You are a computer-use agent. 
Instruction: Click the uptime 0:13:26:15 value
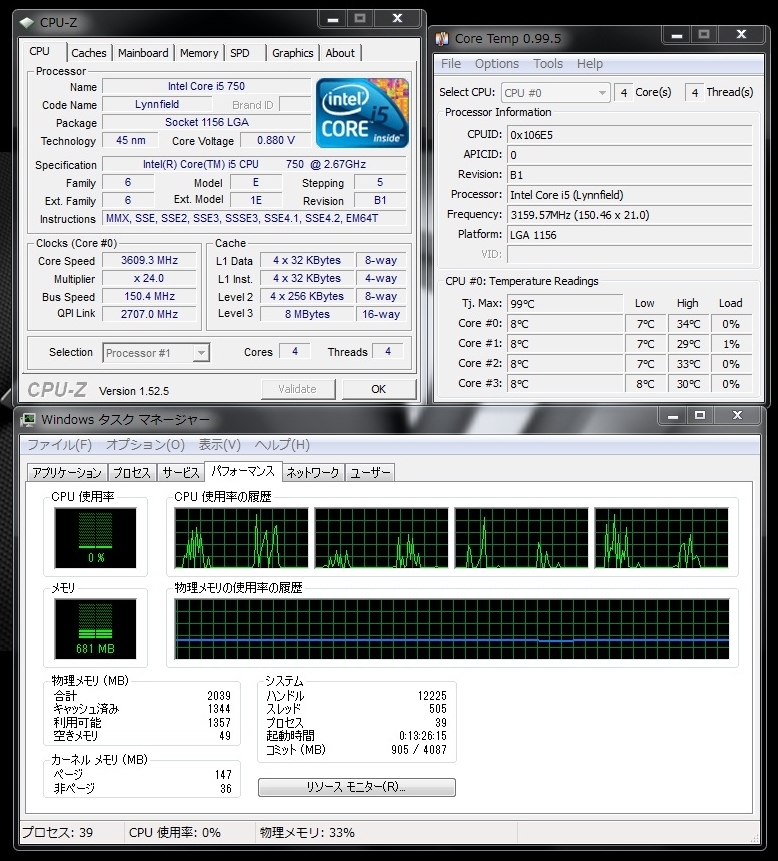pyautogui.click(x=423, y=736)
